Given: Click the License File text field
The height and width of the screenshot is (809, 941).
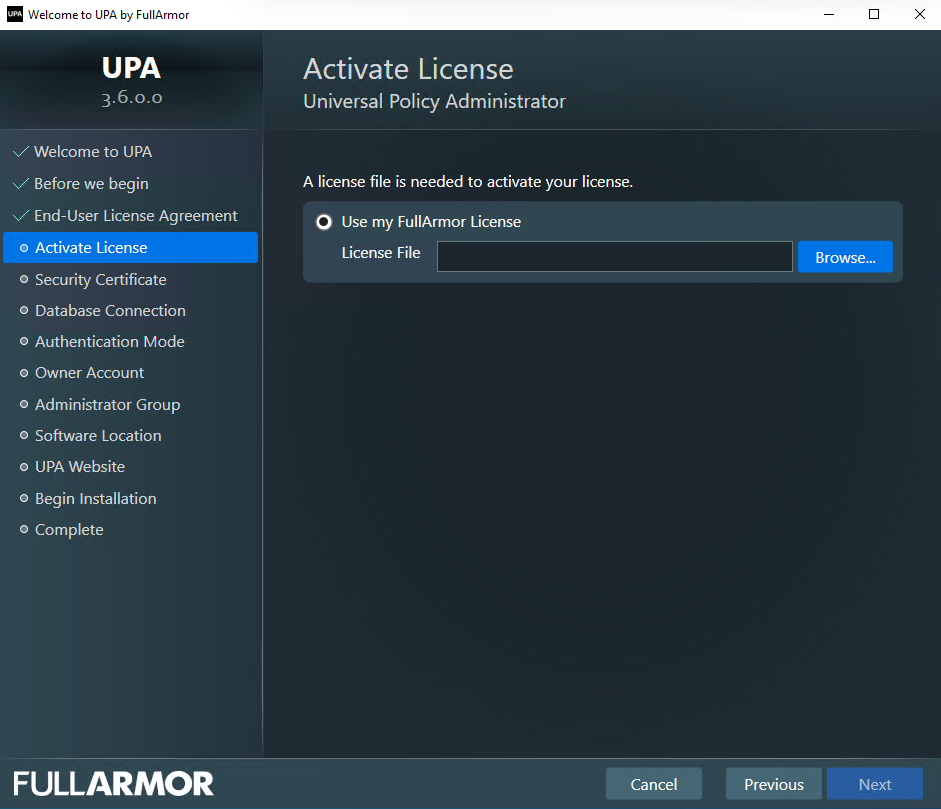Looking at the screenshot, I should pyautogui.click(x=614, y=257).
